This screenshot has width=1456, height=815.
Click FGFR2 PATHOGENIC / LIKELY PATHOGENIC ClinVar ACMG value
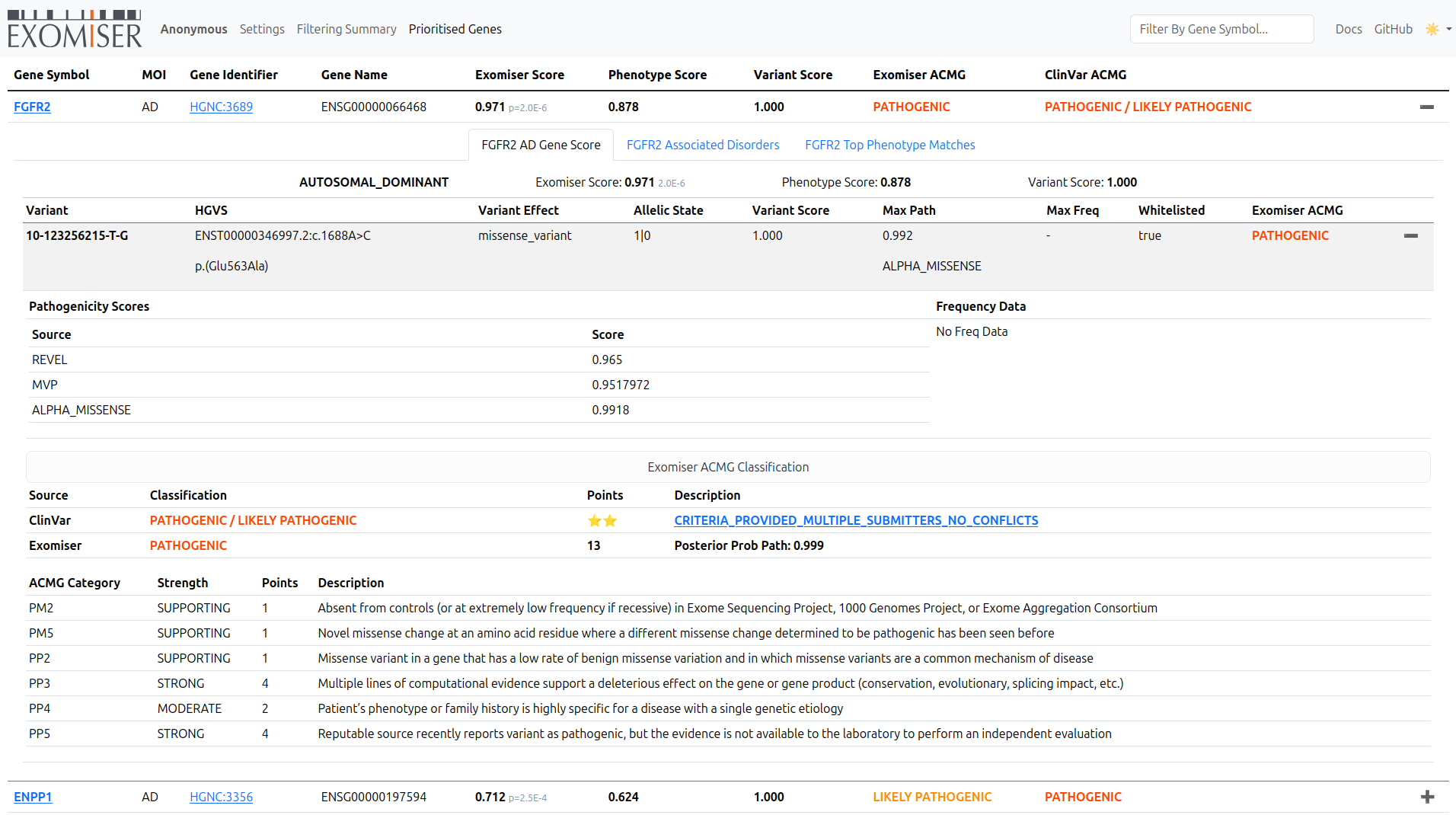coord(1148,107)
